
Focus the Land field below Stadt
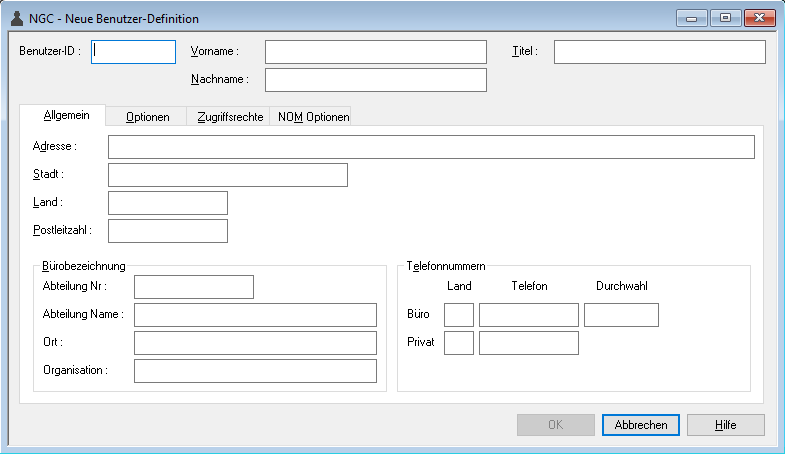pyautogui.click(x=167, y=203)
